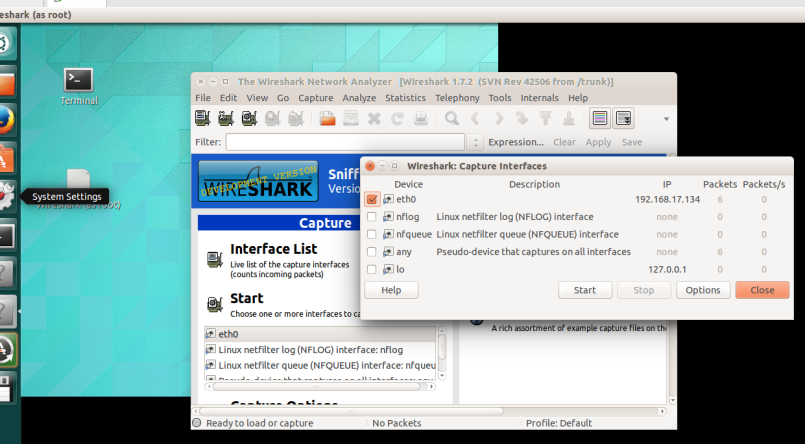The width and height of the screenshot is (806, 444).
Task: Open the Telephony menu
Action: (x=457, y=98)
